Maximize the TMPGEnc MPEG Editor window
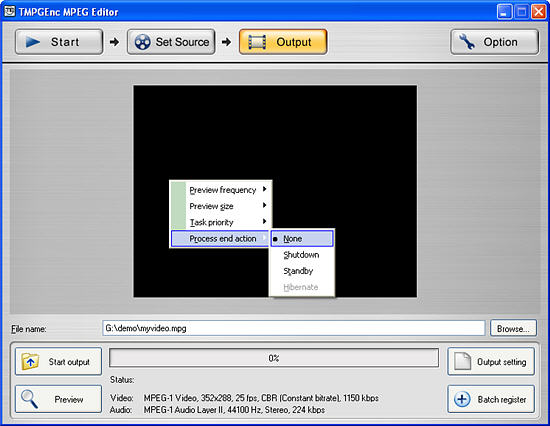This screenshot has height=426, width=550. pos(522,12)
